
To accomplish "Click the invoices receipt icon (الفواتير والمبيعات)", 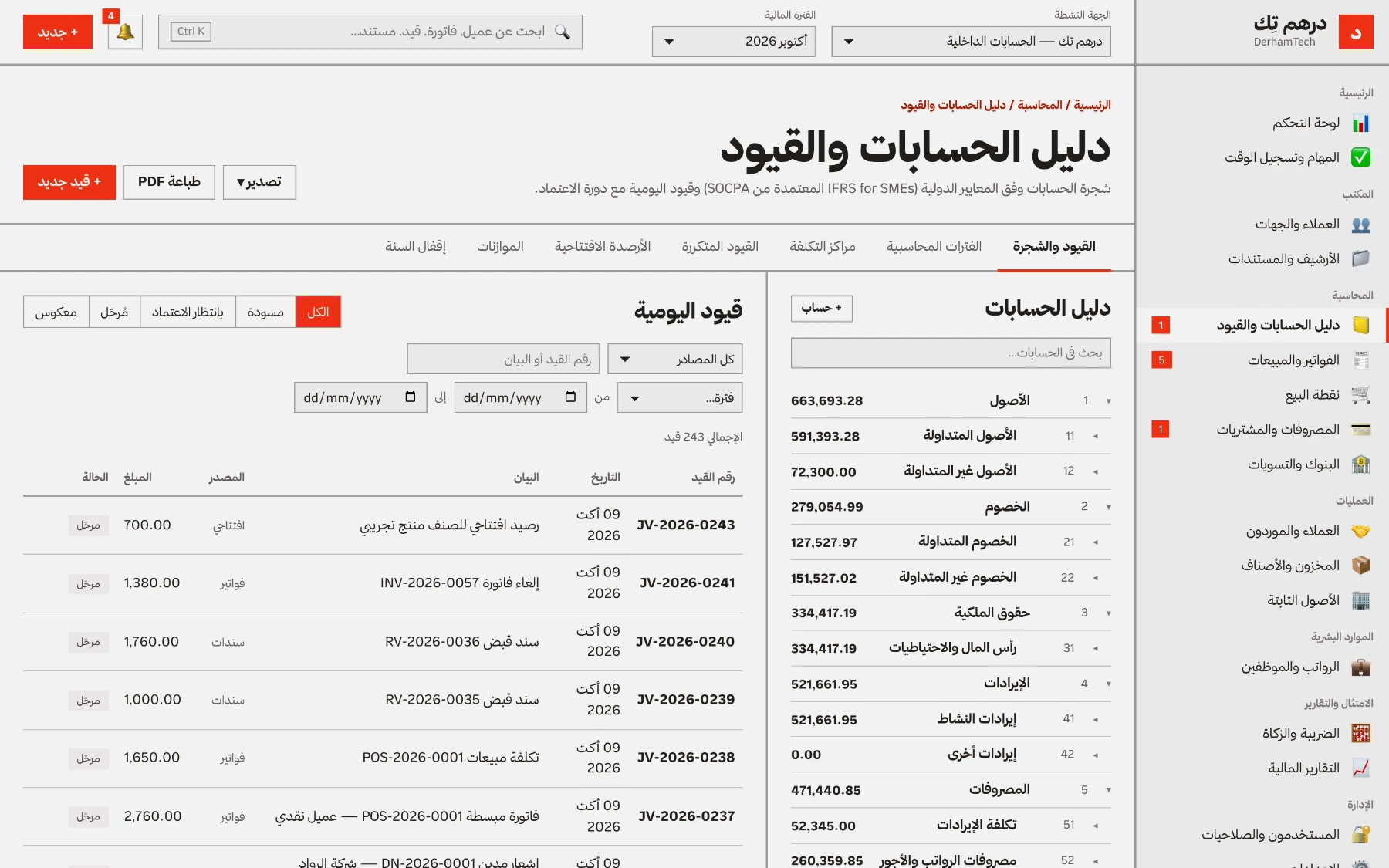I will [1360, 360].
